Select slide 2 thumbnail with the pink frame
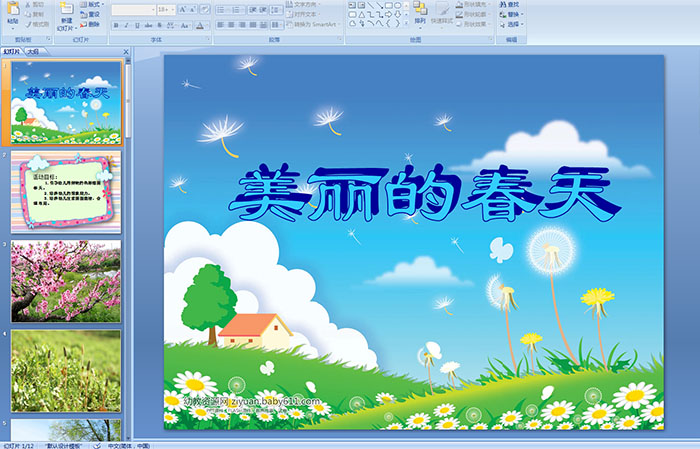 tap(66, 192)
